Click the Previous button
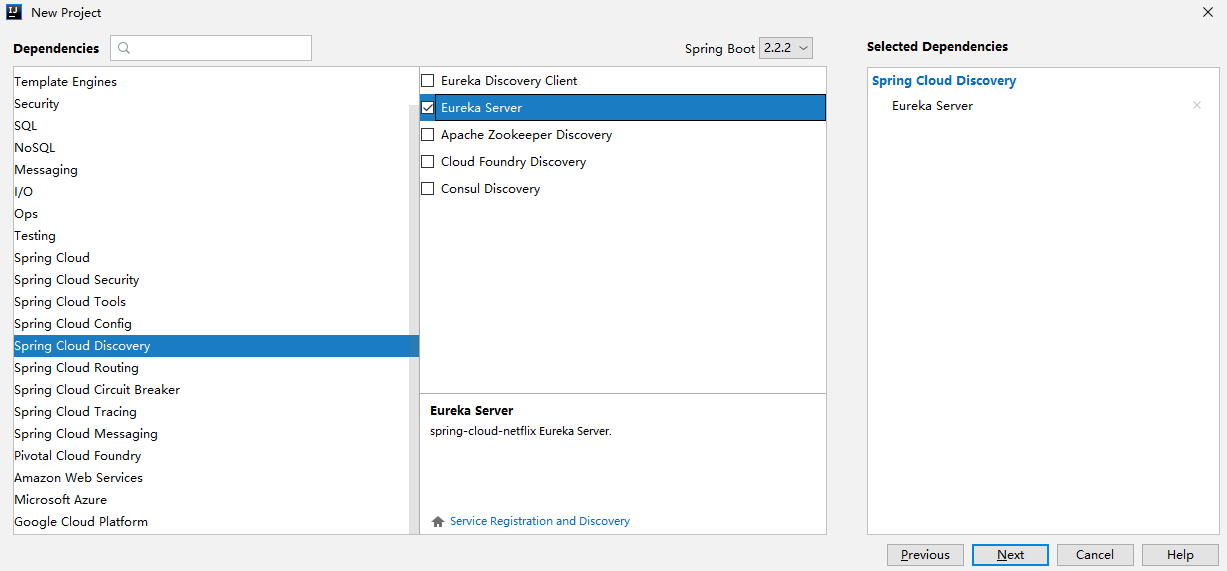Image resolution: width=1227 pixels, height=571 pixels. (925, 555)
